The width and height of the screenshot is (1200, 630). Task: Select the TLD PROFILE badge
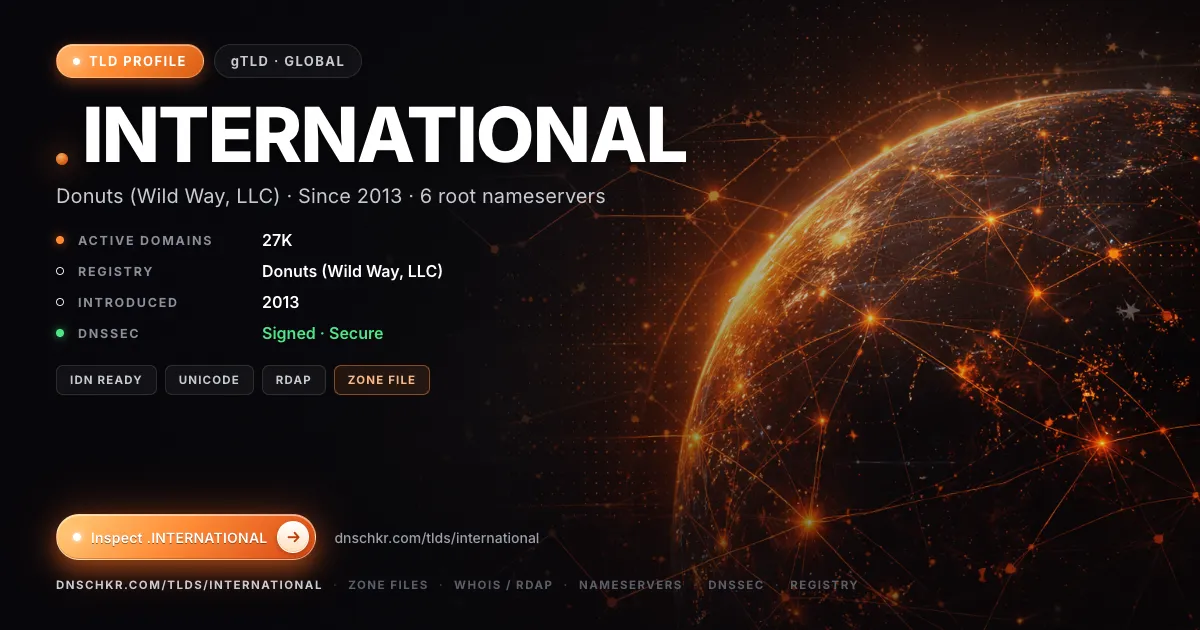point(130,61)
